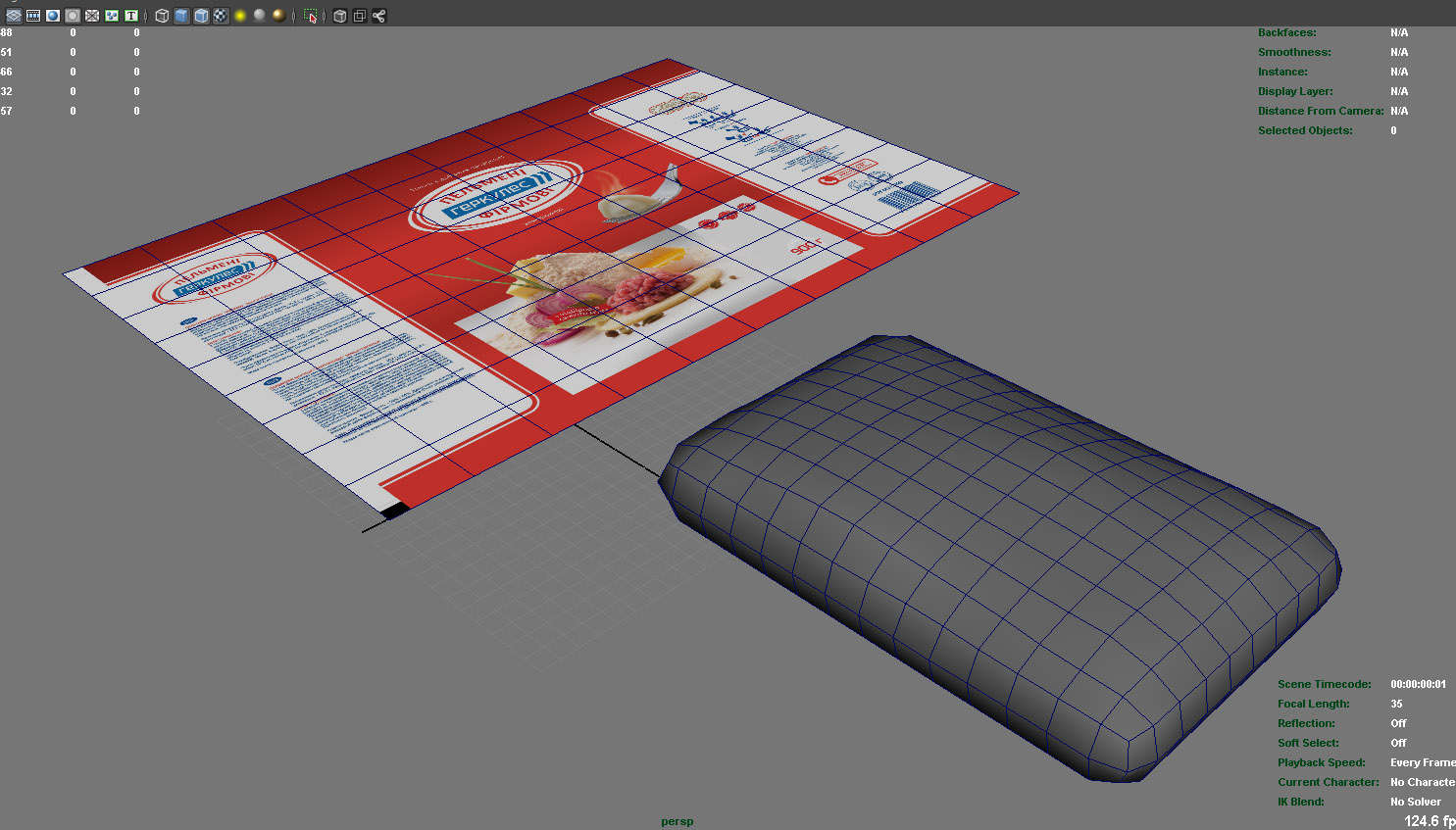Click the 'No Solver' IK value
The image size is (1456, 830).
coord(1416,802)
